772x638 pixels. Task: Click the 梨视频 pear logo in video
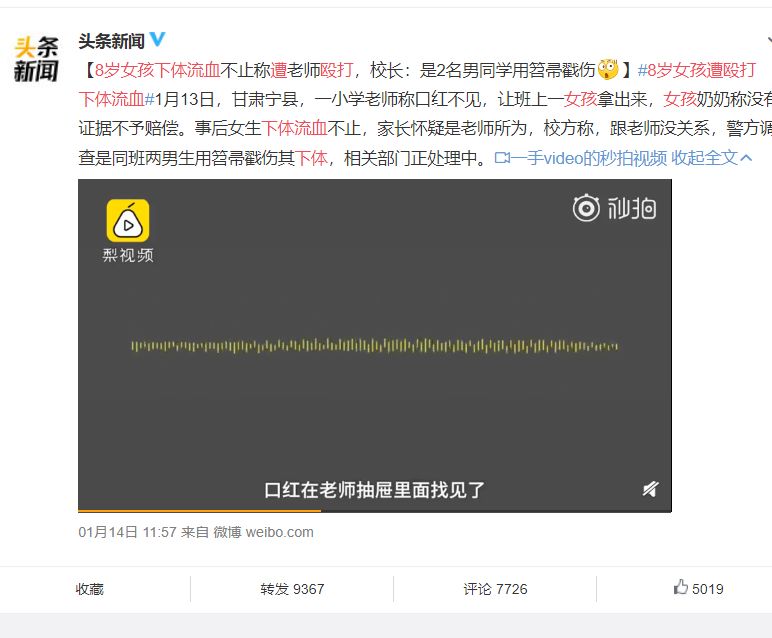pyautogui.click(x=128, y=221)
